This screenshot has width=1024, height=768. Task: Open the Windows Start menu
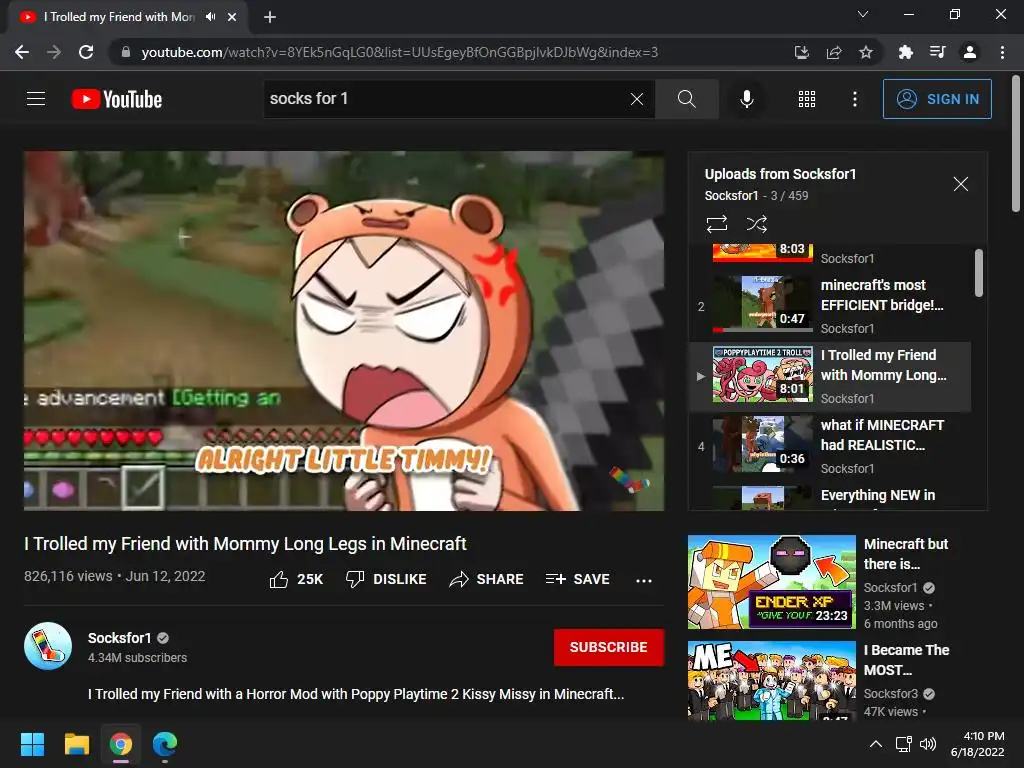[32, 744]
